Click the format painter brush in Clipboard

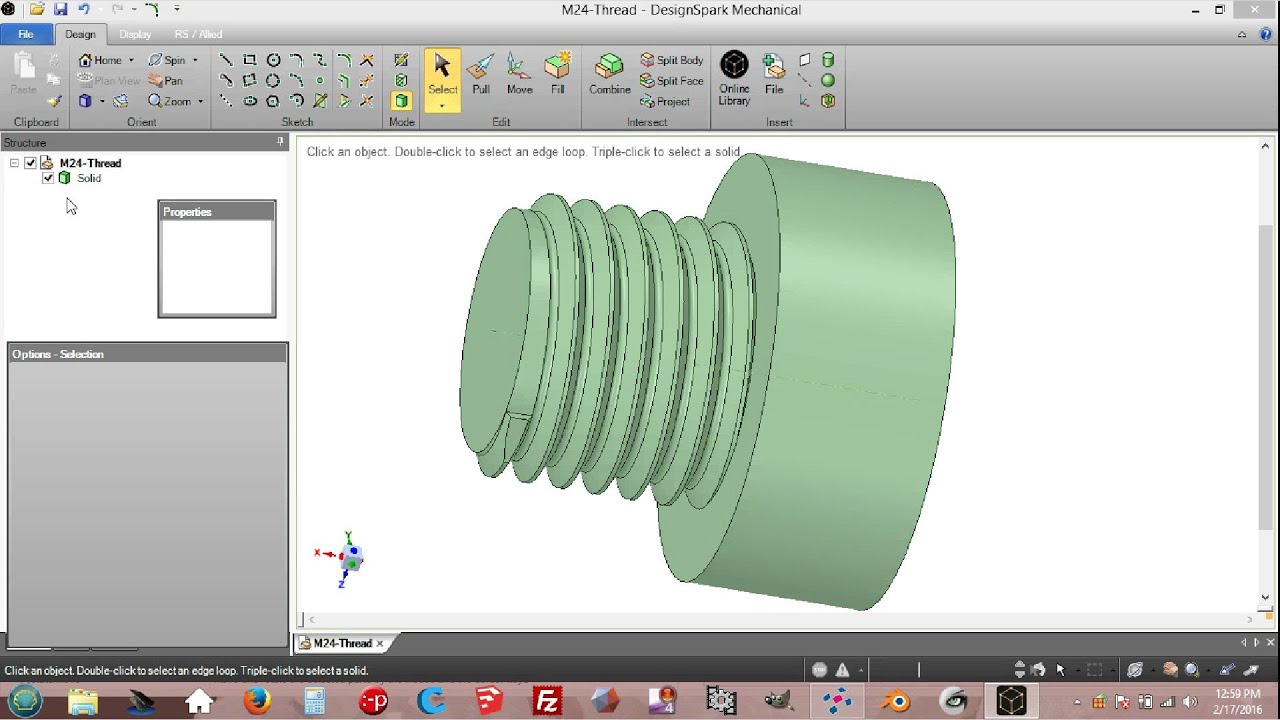[x=54, y=101]
